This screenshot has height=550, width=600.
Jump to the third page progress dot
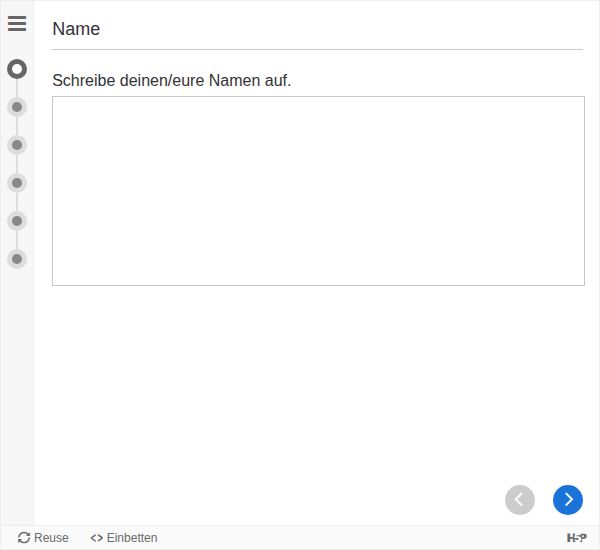(x=17, y=145)
